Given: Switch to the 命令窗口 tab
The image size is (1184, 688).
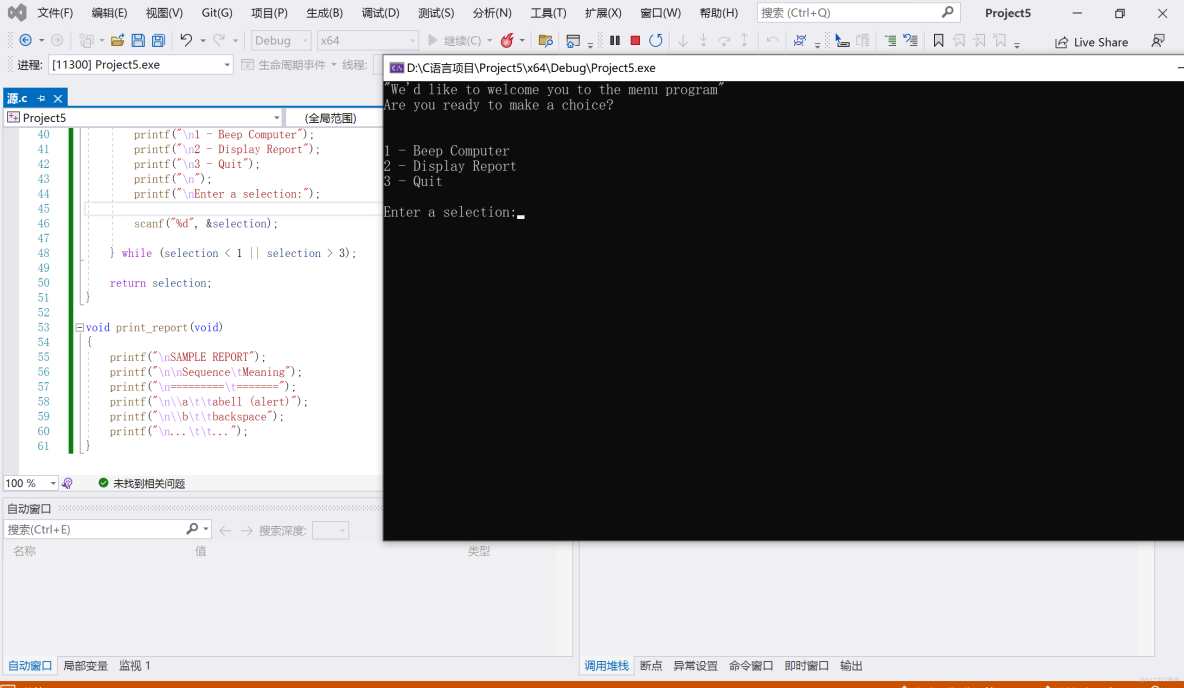Looking at the screenshot, I should pyautogui.click(x=751, y=665).
